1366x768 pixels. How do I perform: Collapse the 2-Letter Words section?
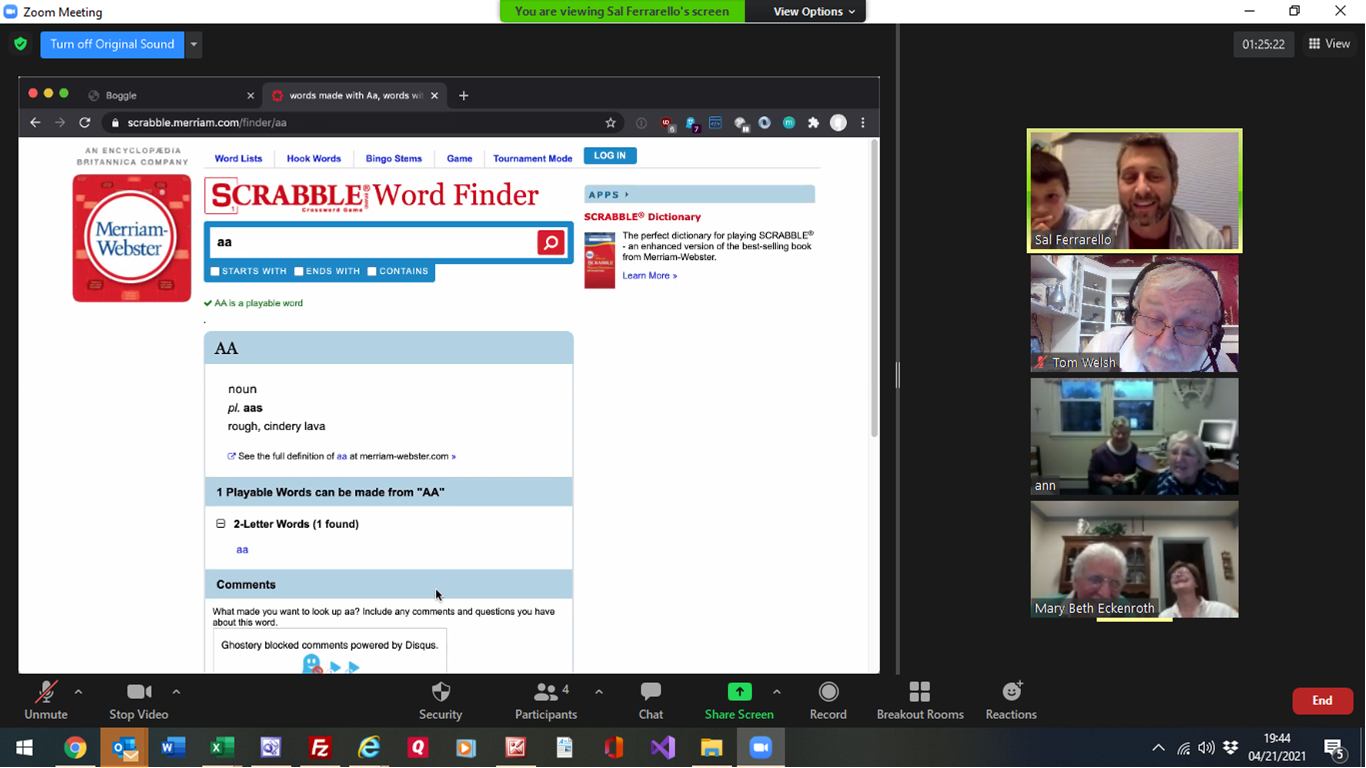point(221,524)
